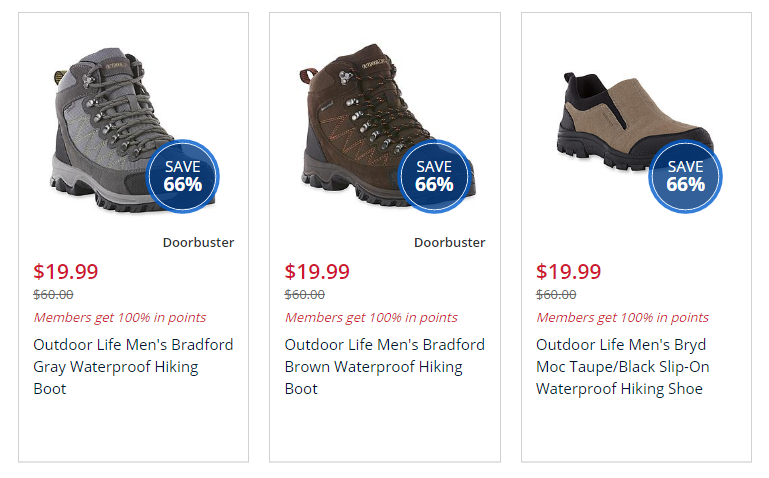The width and height of the screenshot is (769, 478).
Task: Click the Save 66% badge on the gray boot
Action: pos(183,176)
